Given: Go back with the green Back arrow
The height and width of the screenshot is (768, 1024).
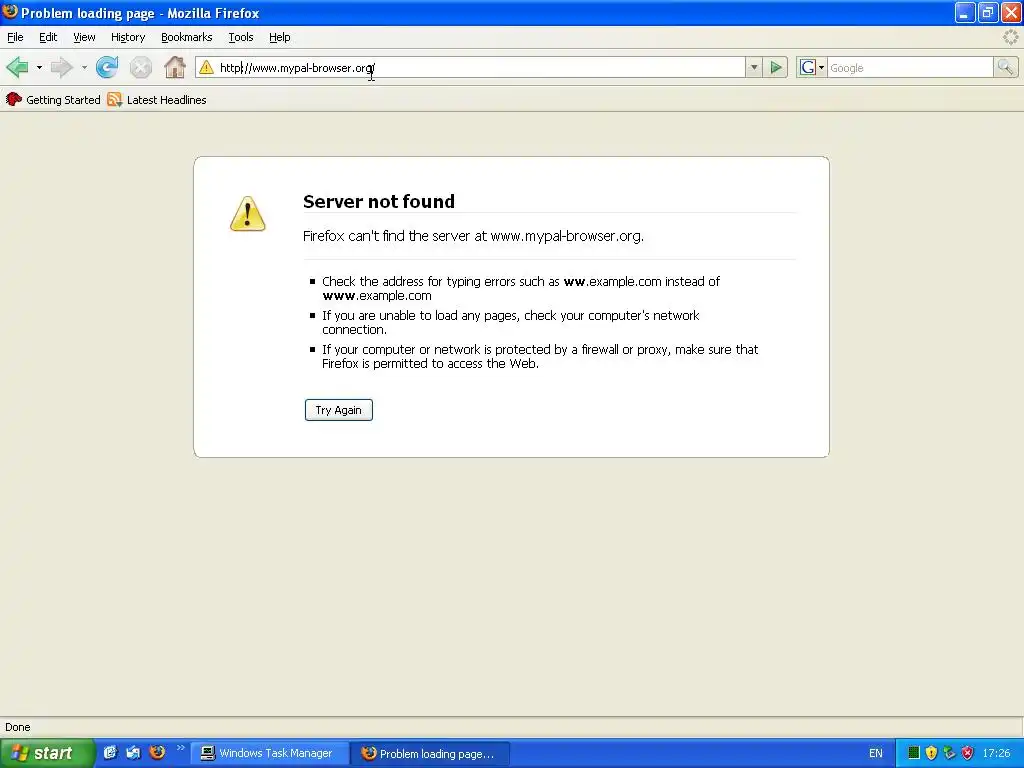Looking at the screenshot, I should point(18,67).
